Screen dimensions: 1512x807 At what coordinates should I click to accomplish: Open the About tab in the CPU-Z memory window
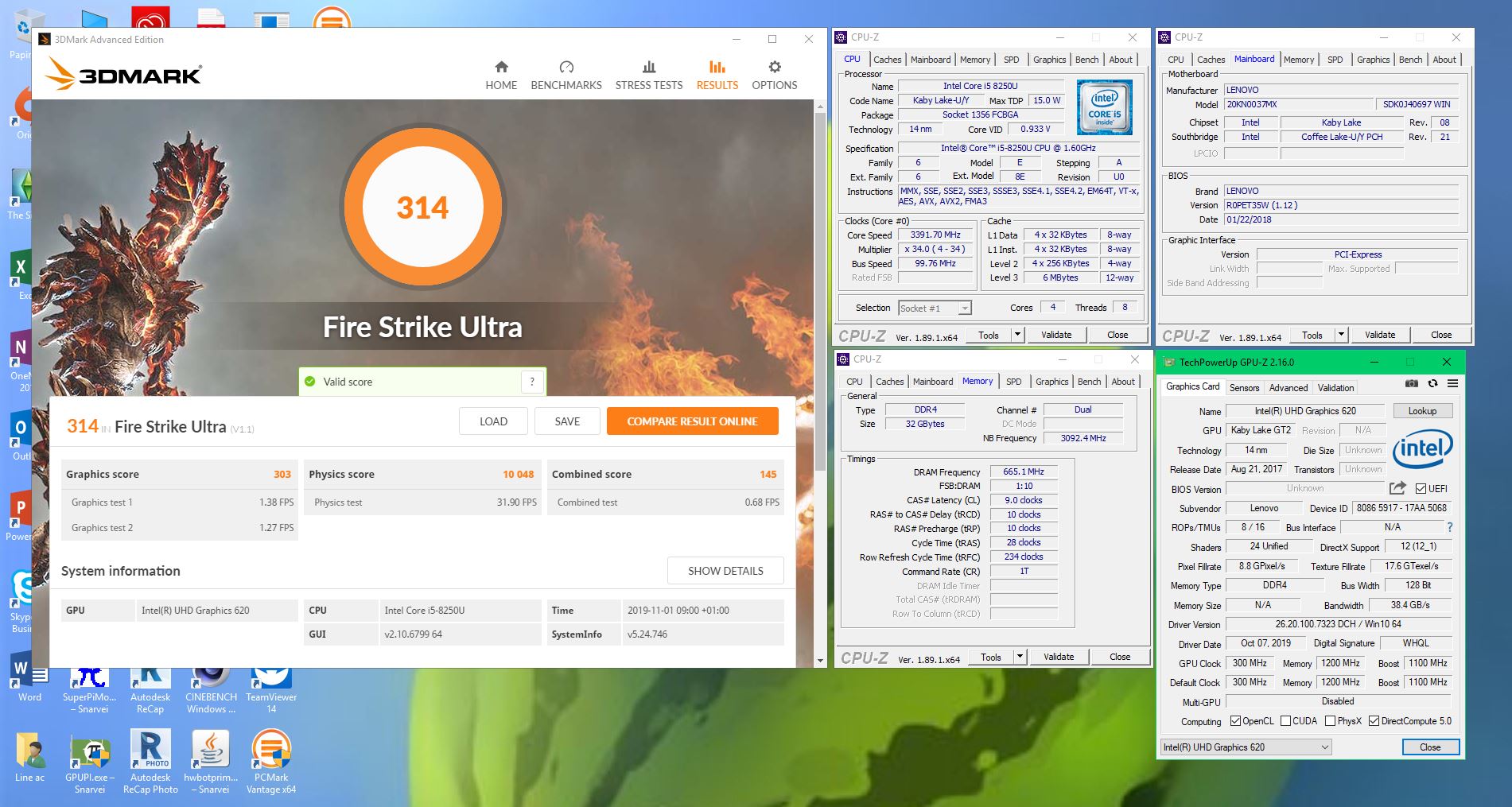(x=1123, y=382)
